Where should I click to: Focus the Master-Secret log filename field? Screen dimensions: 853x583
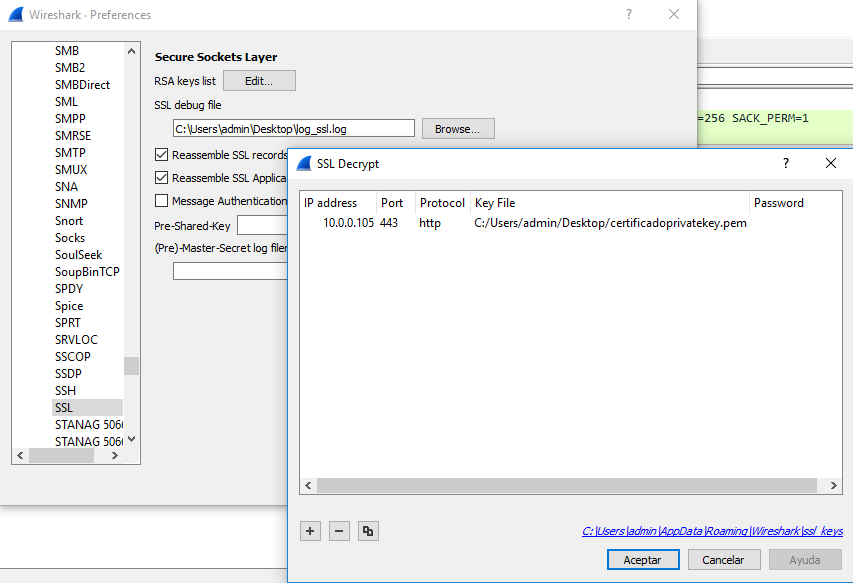coord(230,271)
